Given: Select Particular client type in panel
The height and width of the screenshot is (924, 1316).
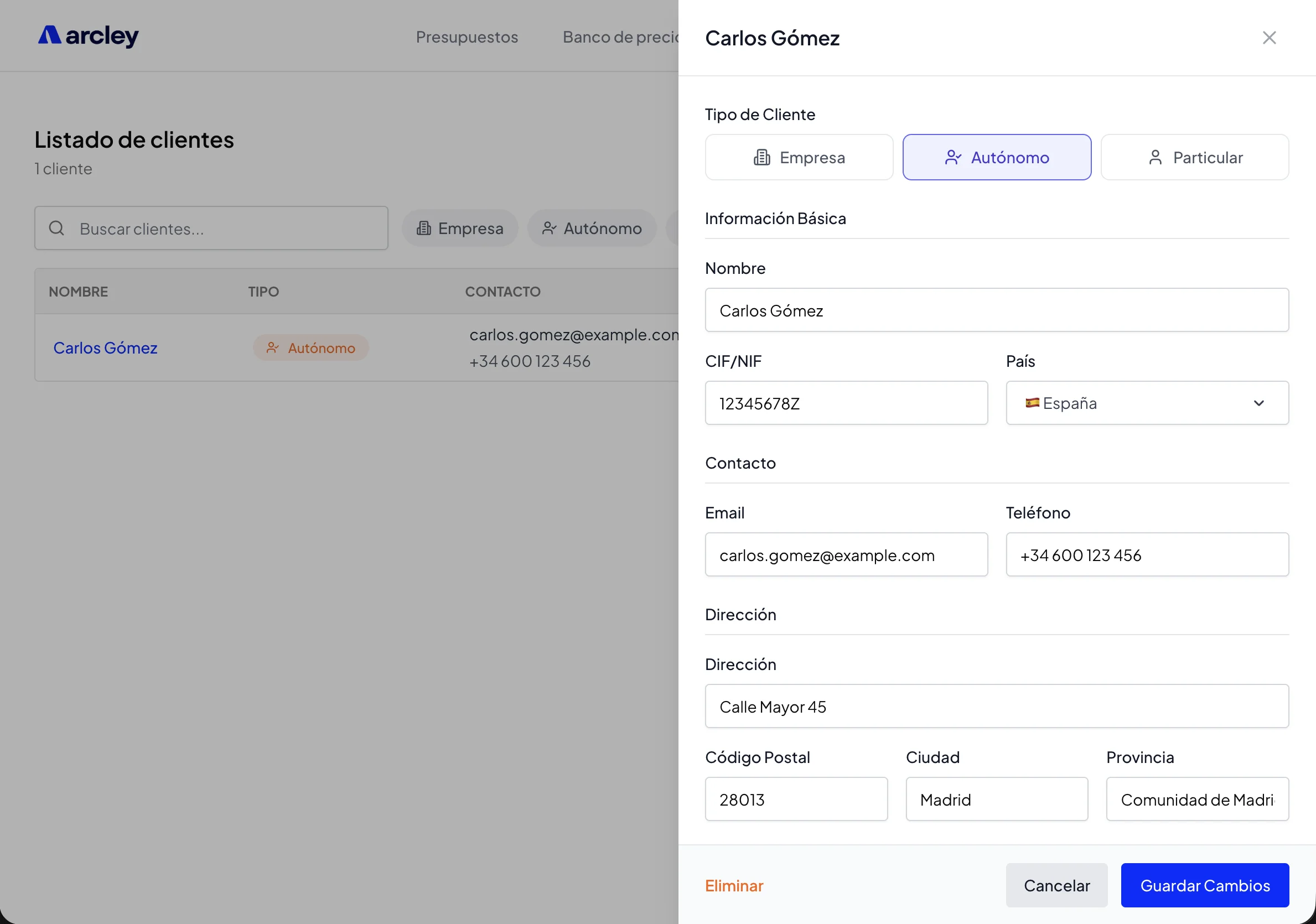Looking at the screenshot, I should click(x=1194, y=157).
